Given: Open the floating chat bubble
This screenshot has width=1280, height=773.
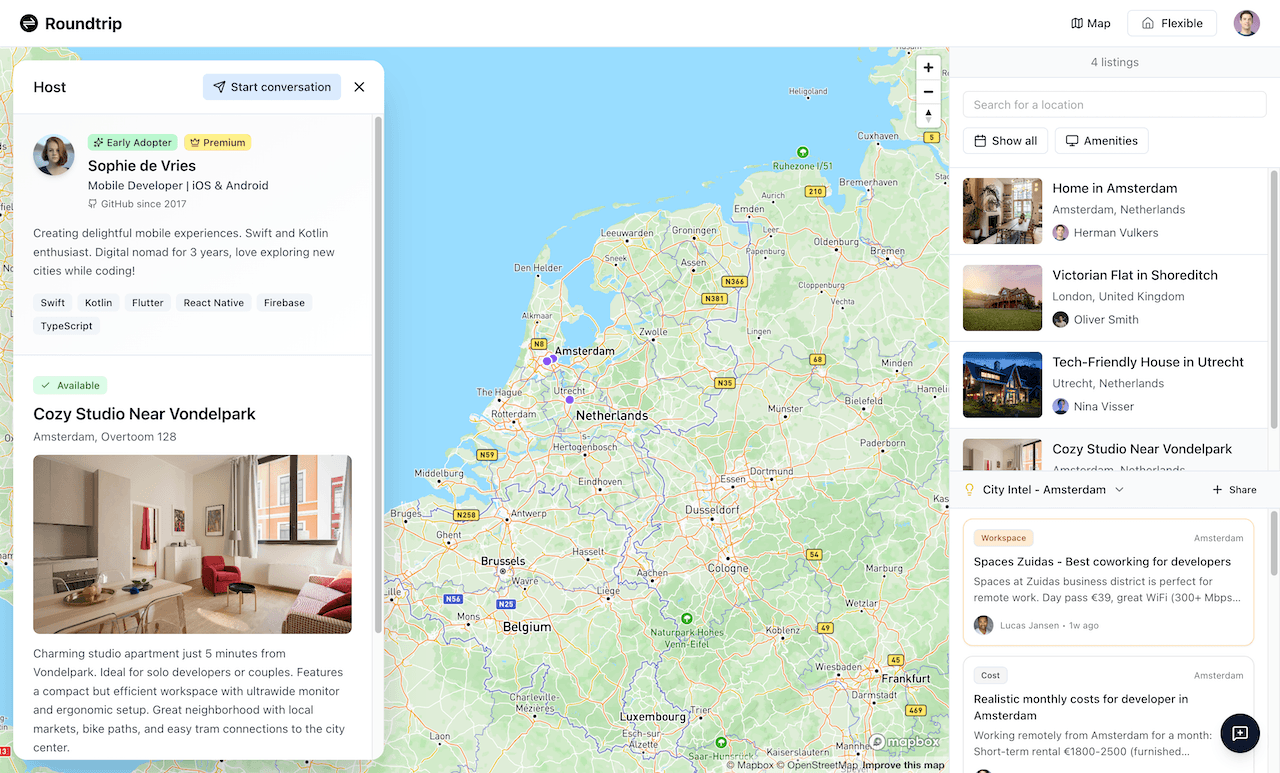Looking at the screenshot, I should (1239, 733).
